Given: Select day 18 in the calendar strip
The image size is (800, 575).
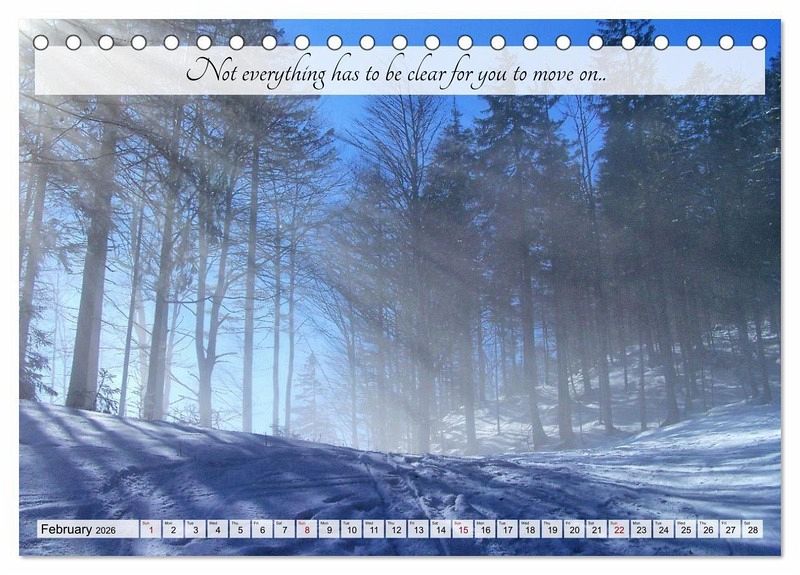Looking at the screenshot, I should pos(530,529).
